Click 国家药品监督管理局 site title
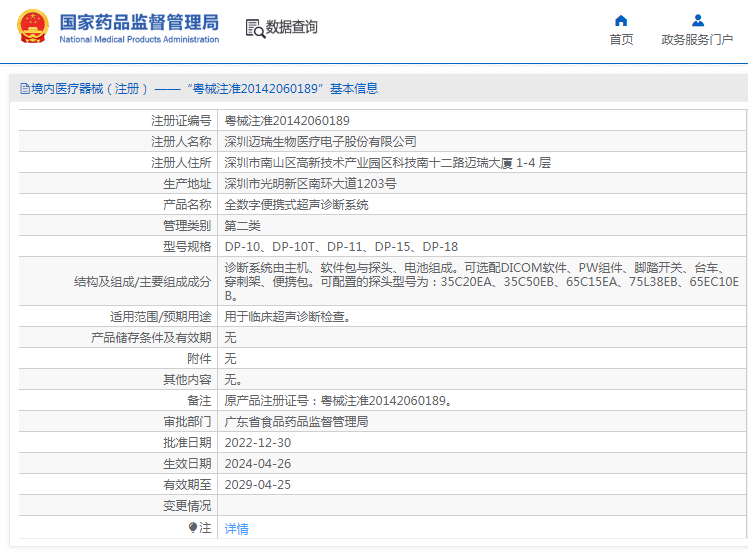Screen dimensions: 748x550 (139, 22)
